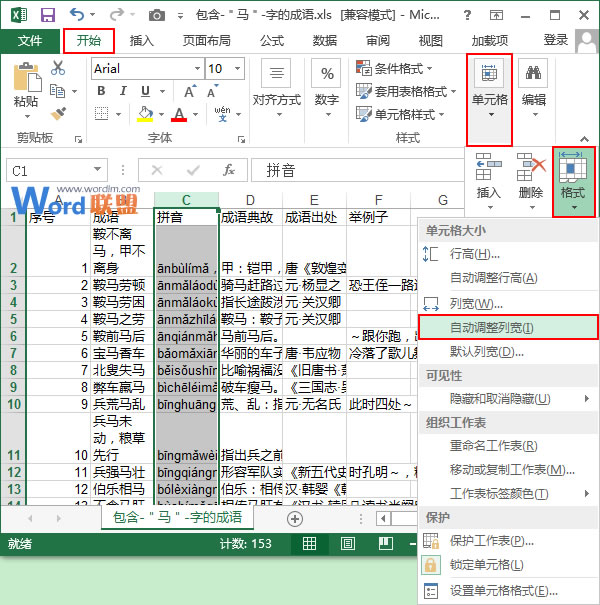The image size is (600, 605).
Task: Choose 自动调整列宽(I) menu item
Action: pyautogui.click(x=508, y=328)
